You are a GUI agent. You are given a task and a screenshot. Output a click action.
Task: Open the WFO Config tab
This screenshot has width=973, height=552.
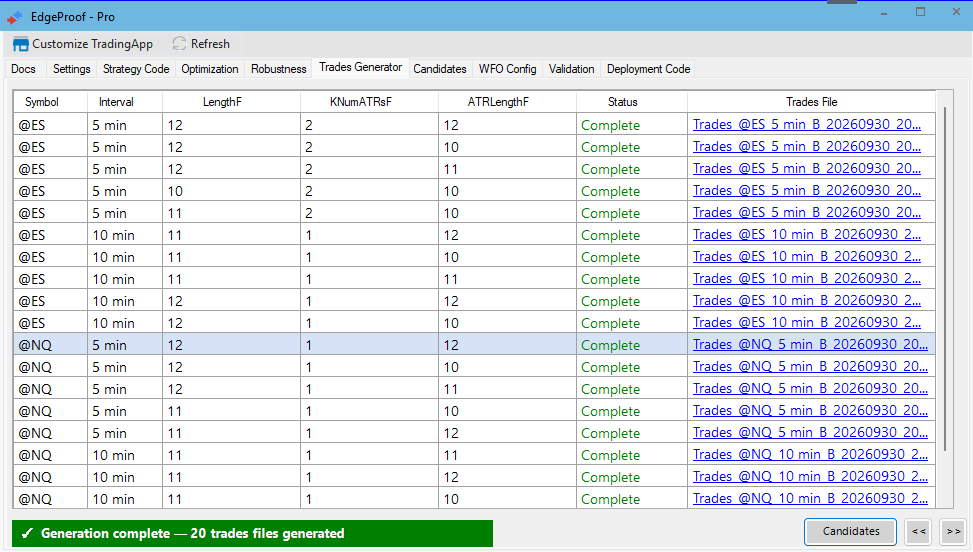pyautogui.click(x=508, y=69)
